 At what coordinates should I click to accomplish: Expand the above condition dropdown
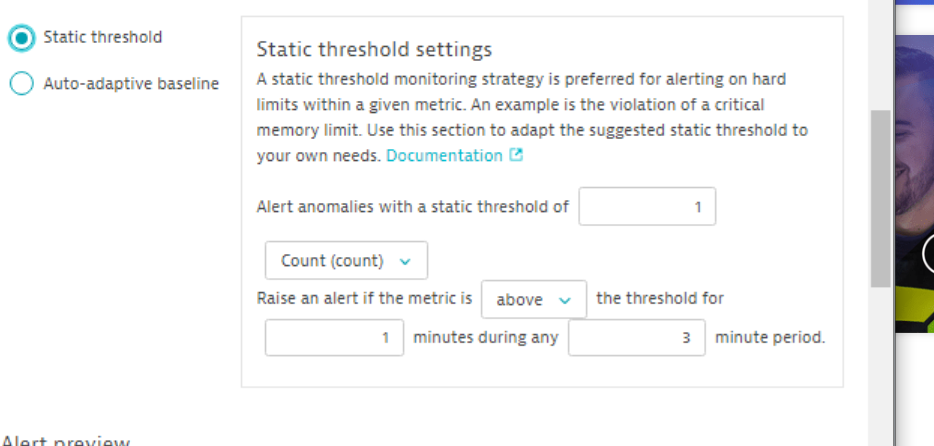[x=533, y=299]
